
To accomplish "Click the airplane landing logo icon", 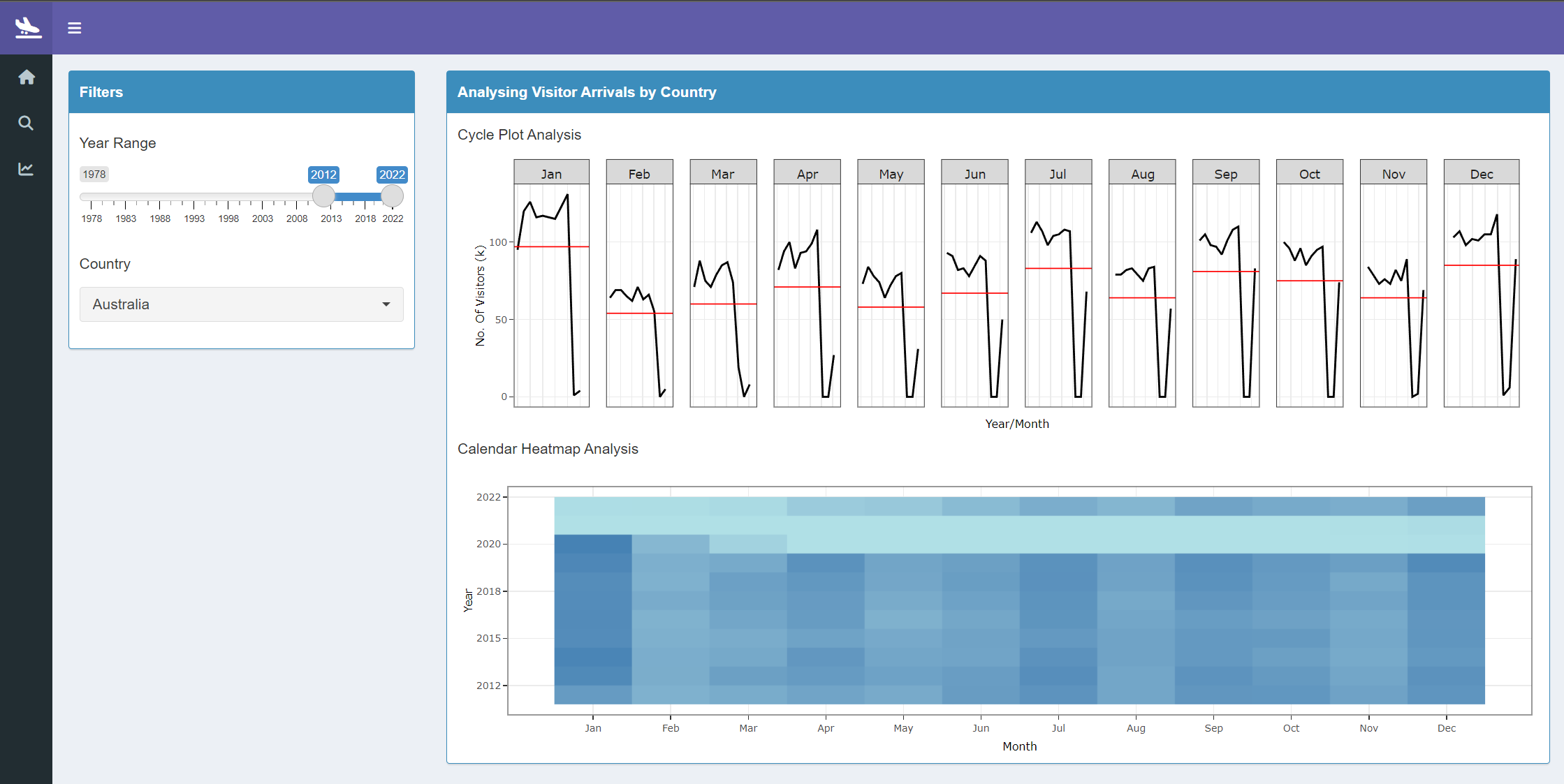I will coord(28,28).
